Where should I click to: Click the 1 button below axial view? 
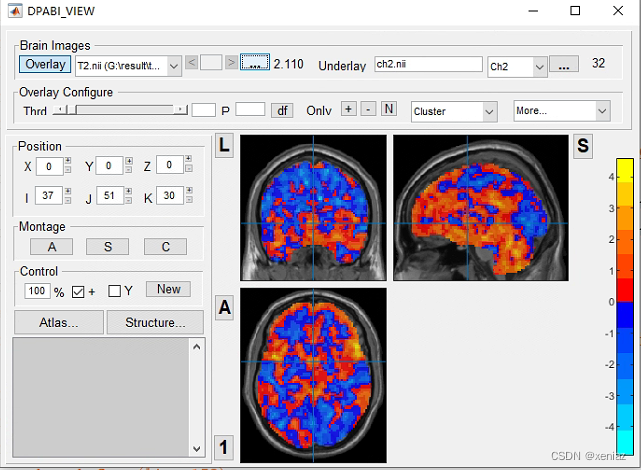click(x=224, y=448)
